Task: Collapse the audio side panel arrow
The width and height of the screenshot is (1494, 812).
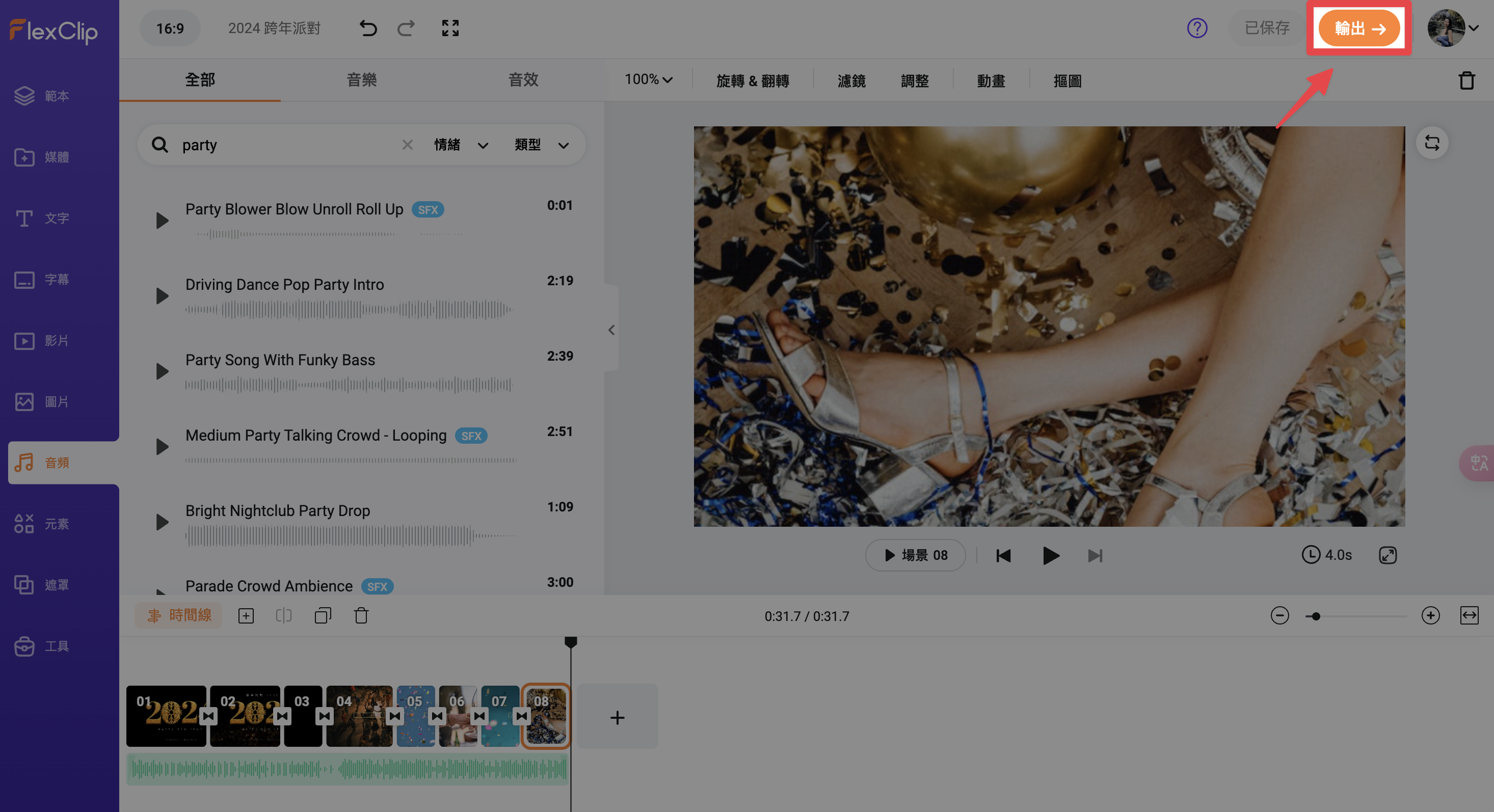Action: click(x=611, y=330)
